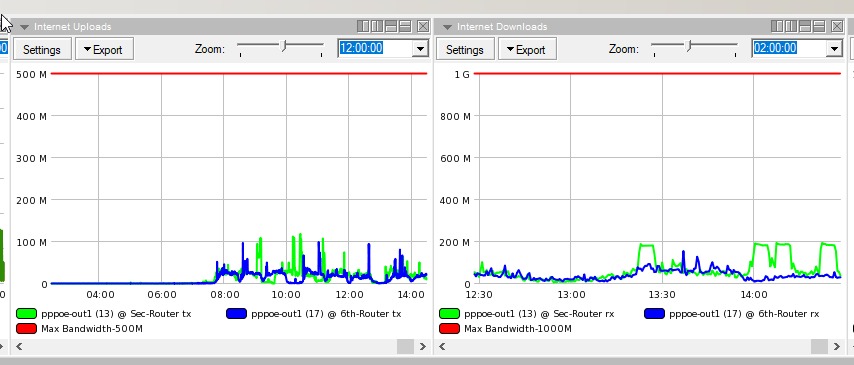Click blue swatch for 6th-Router tx
This screenshot has height=365, width=854.
click(x=236, y=314)
